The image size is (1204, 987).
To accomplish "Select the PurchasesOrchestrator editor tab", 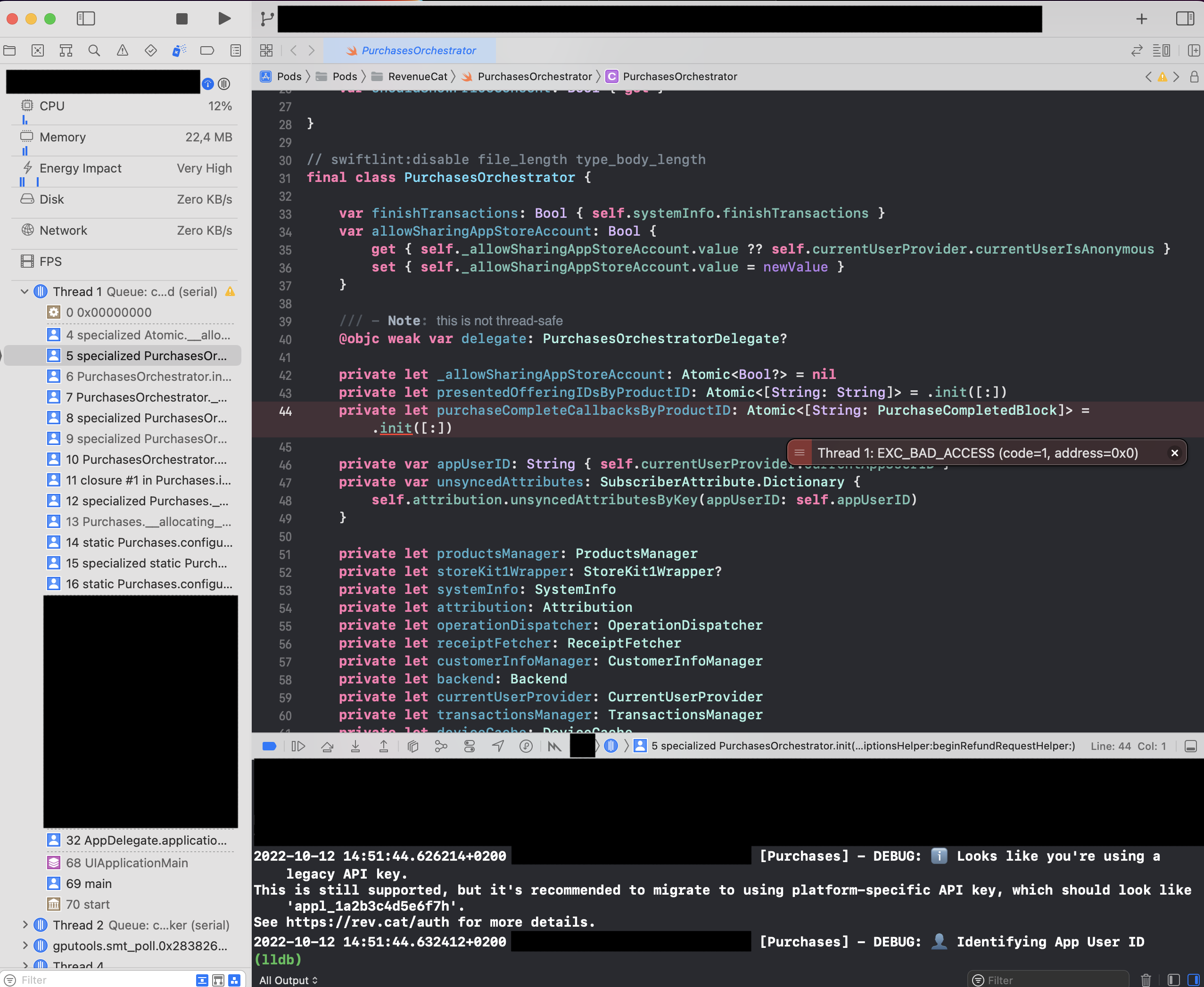I will [x=410, y=50].
